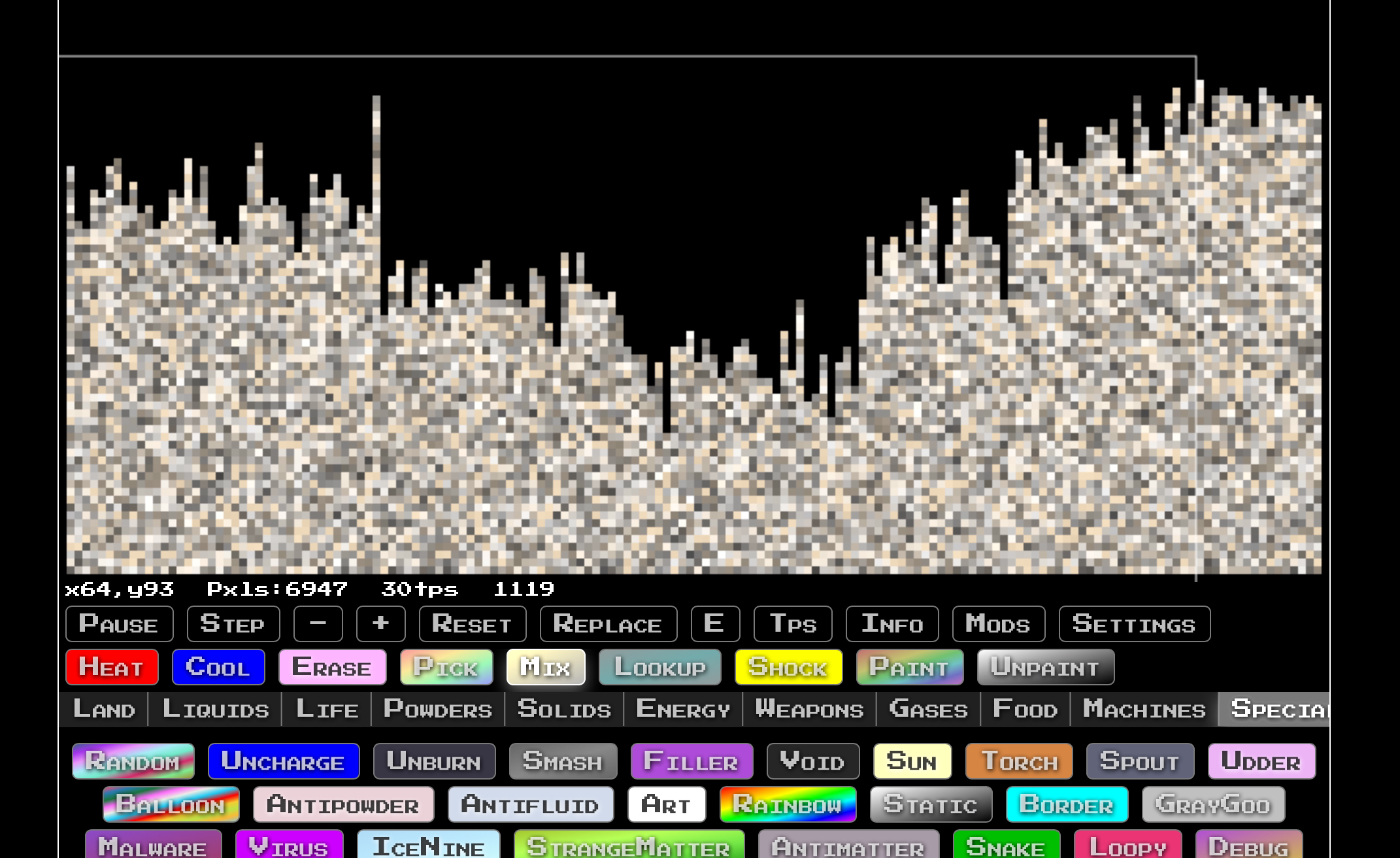The height and width of the screenshot is (858, 1400).
Task: Choose the Shock tool
Action: pyautogui.click(x=788, y=667)
